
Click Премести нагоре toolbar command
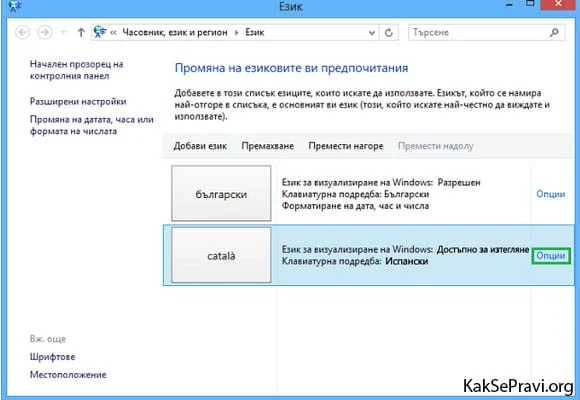[346, 146]
